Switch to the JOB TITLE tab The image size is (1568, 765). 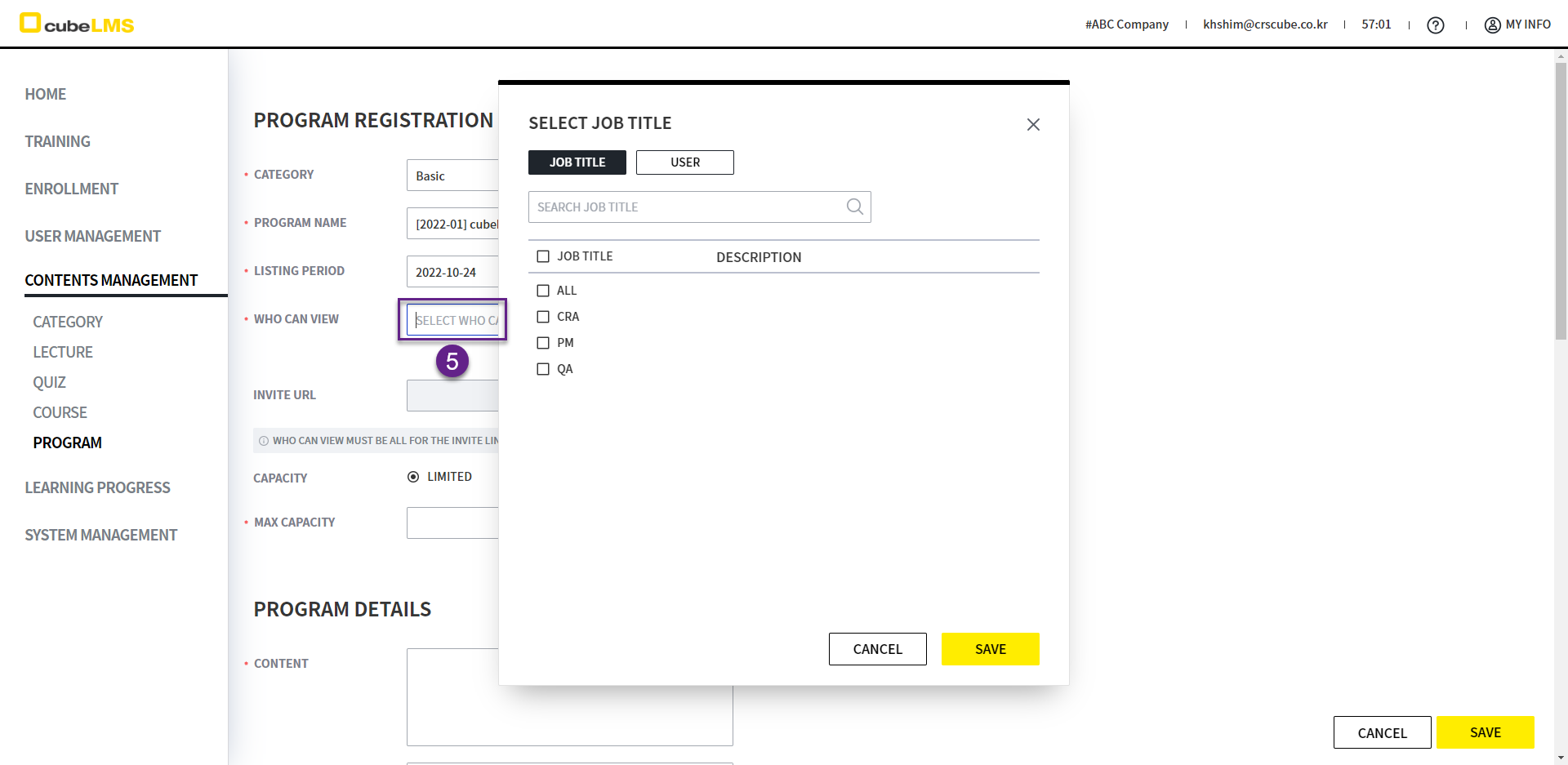577,162
